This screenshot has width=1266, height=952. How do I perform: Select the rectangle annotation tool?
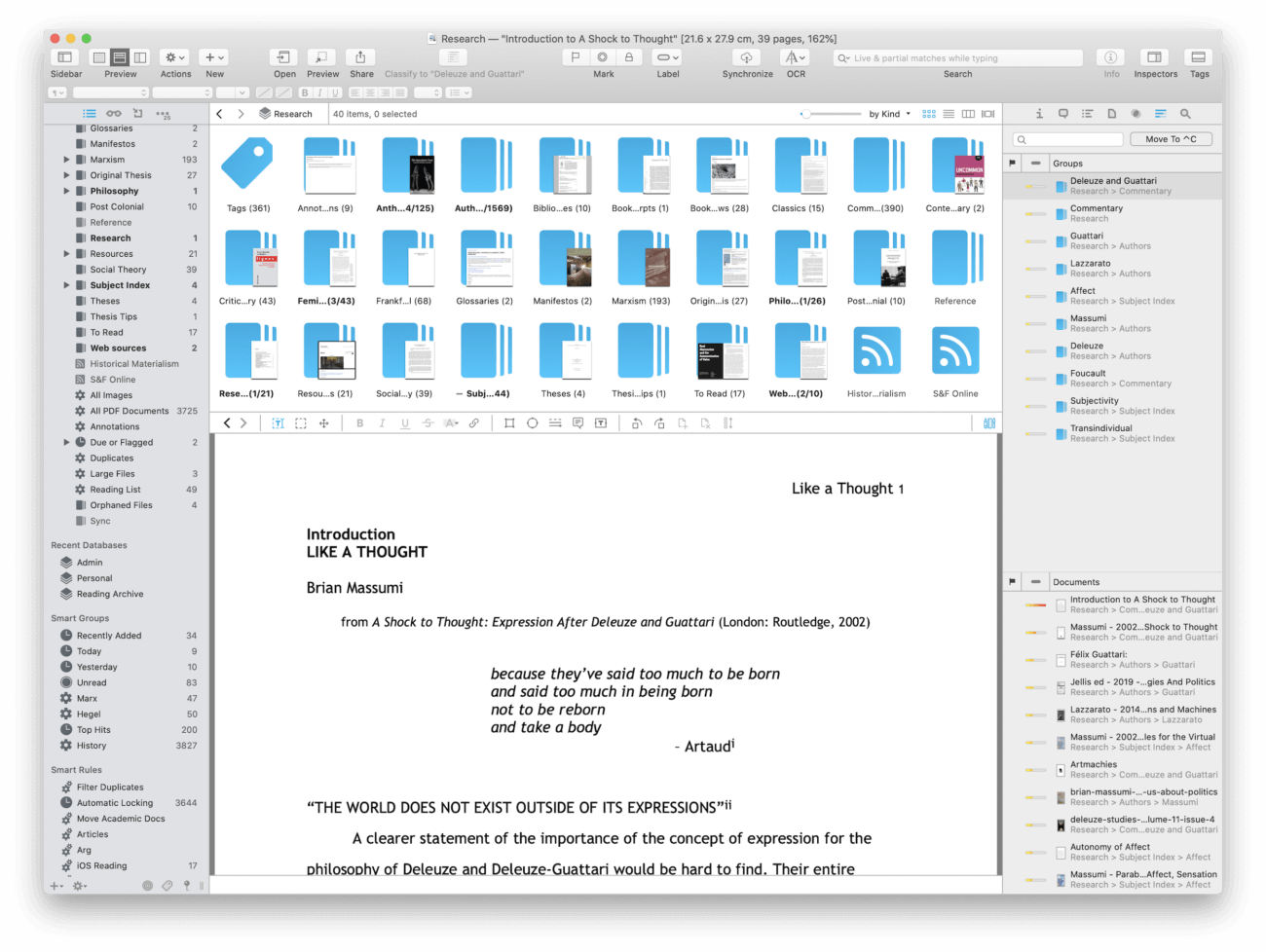(509, 423)
